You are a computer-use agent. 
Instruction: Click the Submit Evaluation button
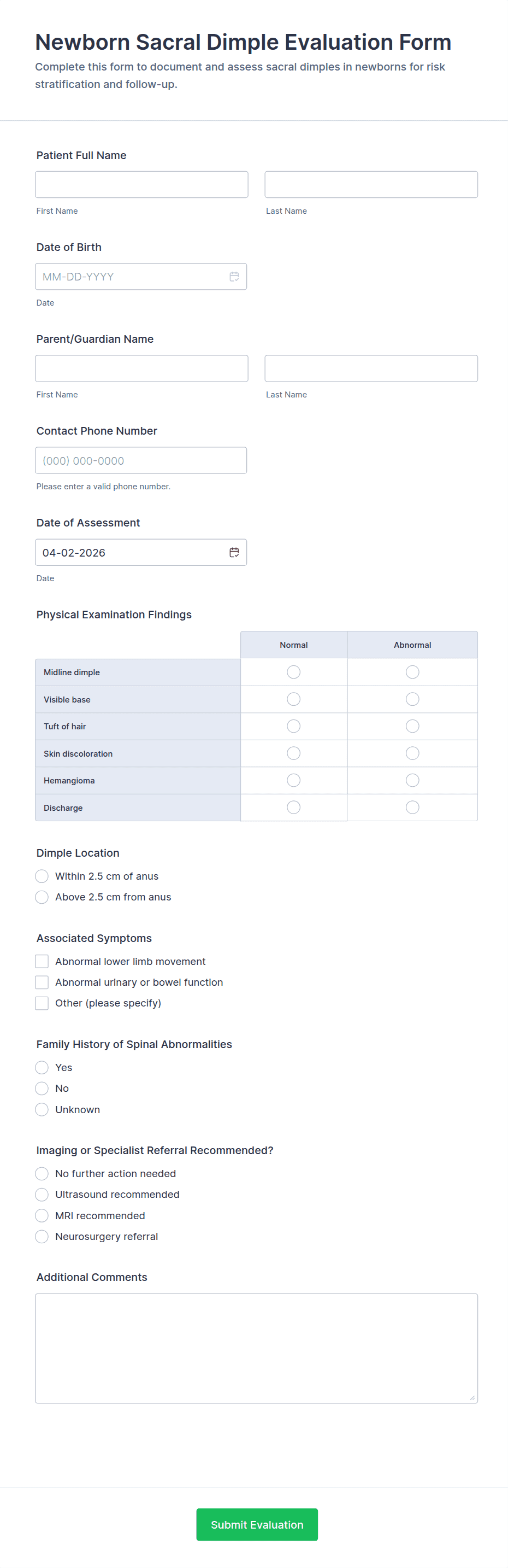point(257,1524)
